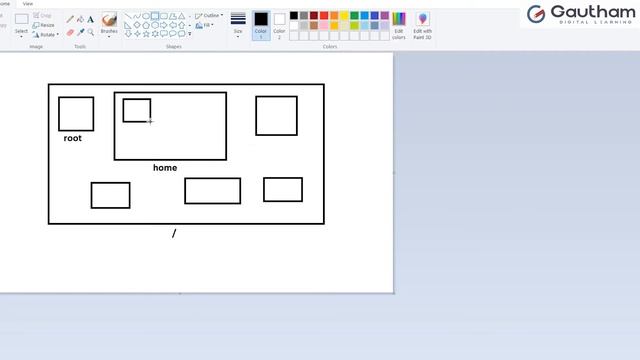Choose the Cloud callout shape
Viewport: 640px width, 360px height.
click(x=182, y=34)
